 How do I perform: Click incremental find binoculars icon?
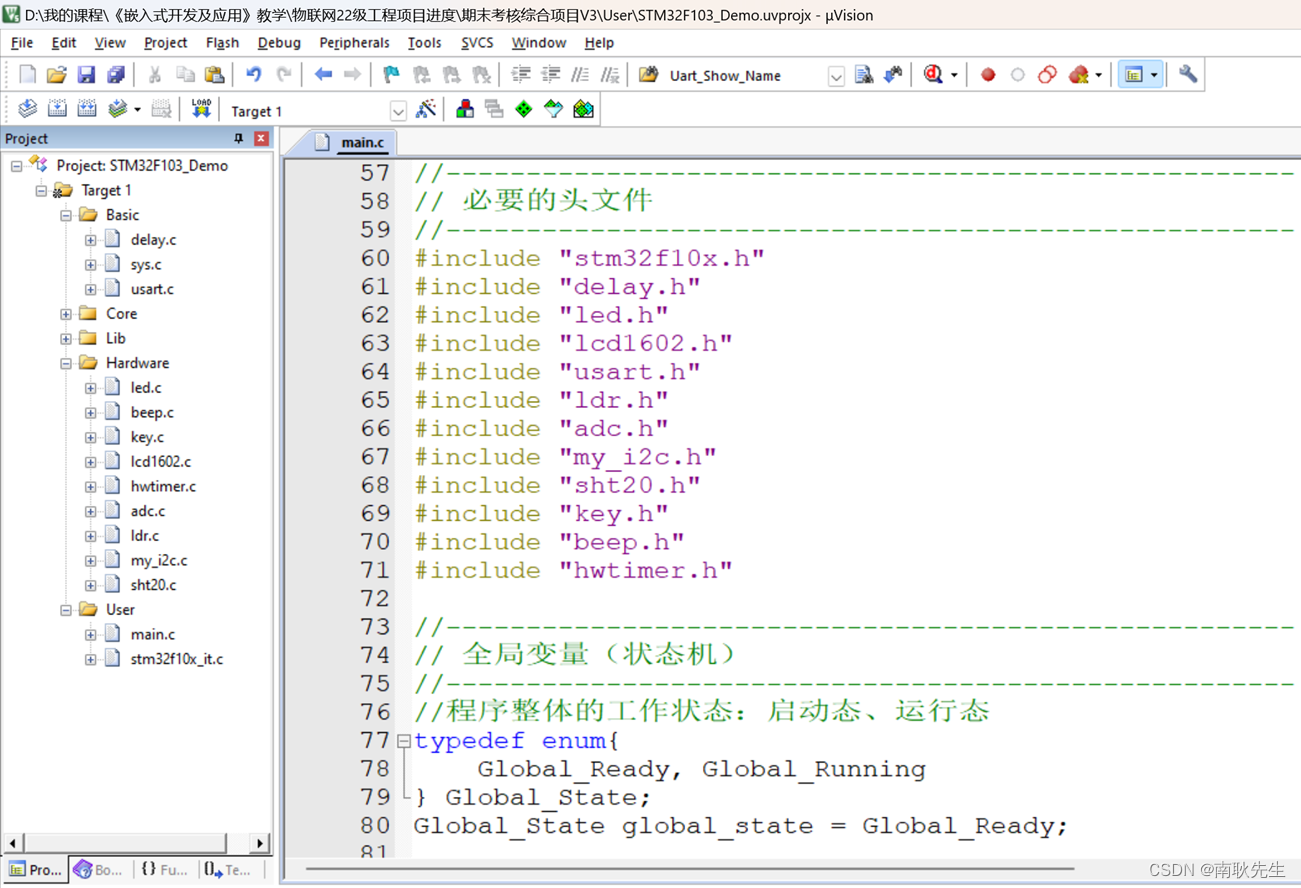coord(893,75)
